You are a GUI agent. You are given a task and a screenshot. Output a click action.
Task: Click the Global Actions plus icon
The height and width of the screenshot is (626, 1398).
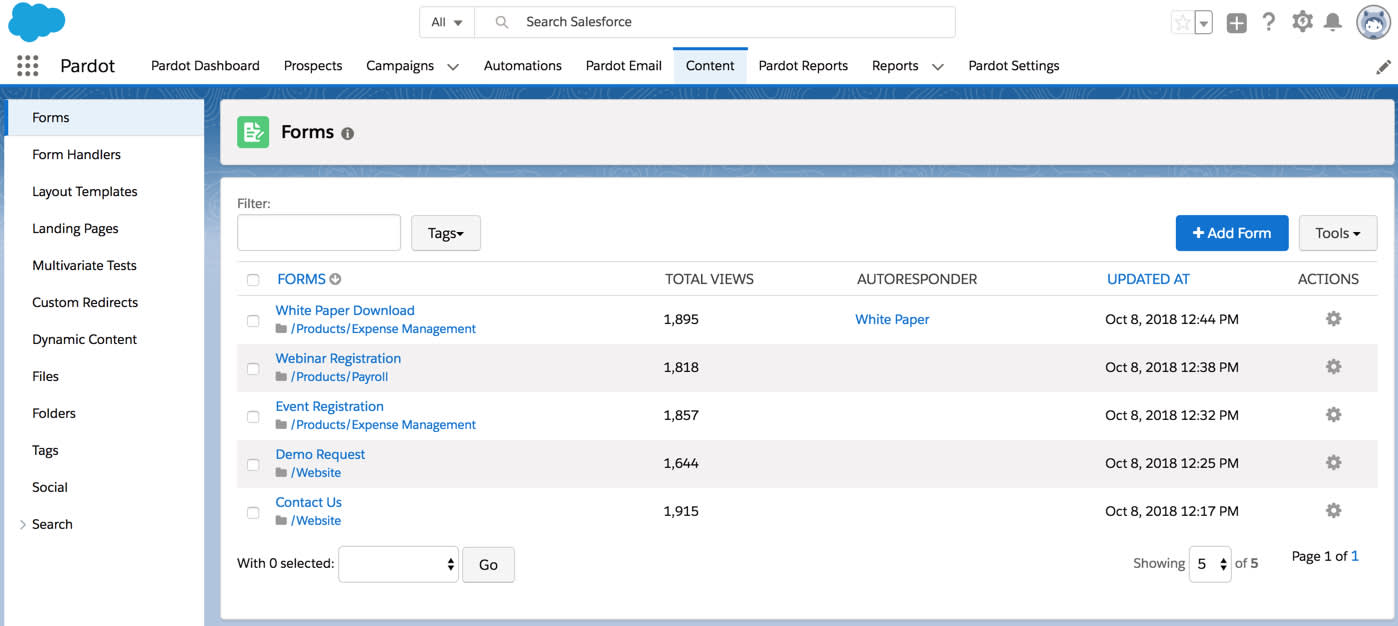click(x=1236, y=22)
